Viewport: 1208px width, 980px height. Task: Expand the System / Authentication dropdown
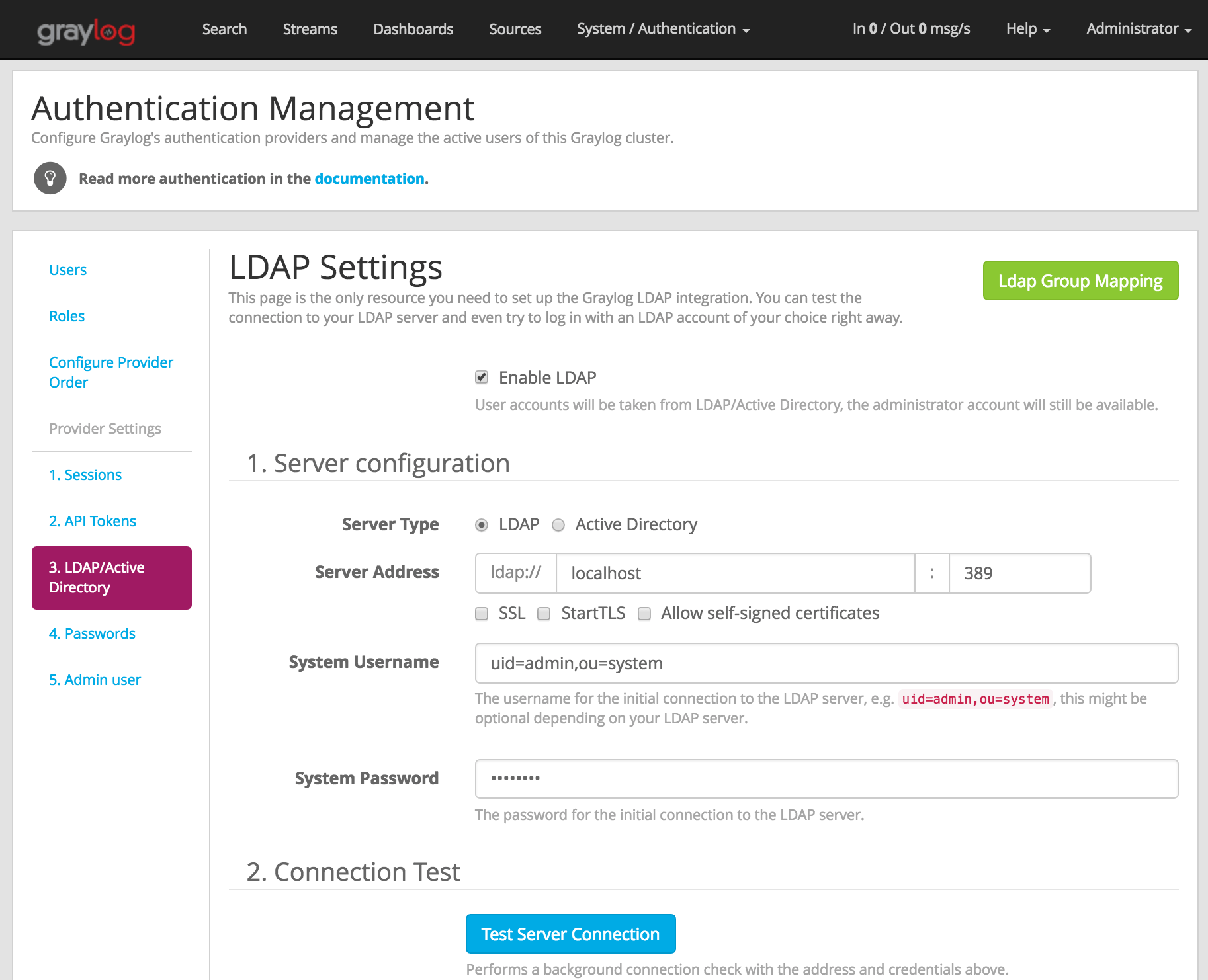pos(664,29)
